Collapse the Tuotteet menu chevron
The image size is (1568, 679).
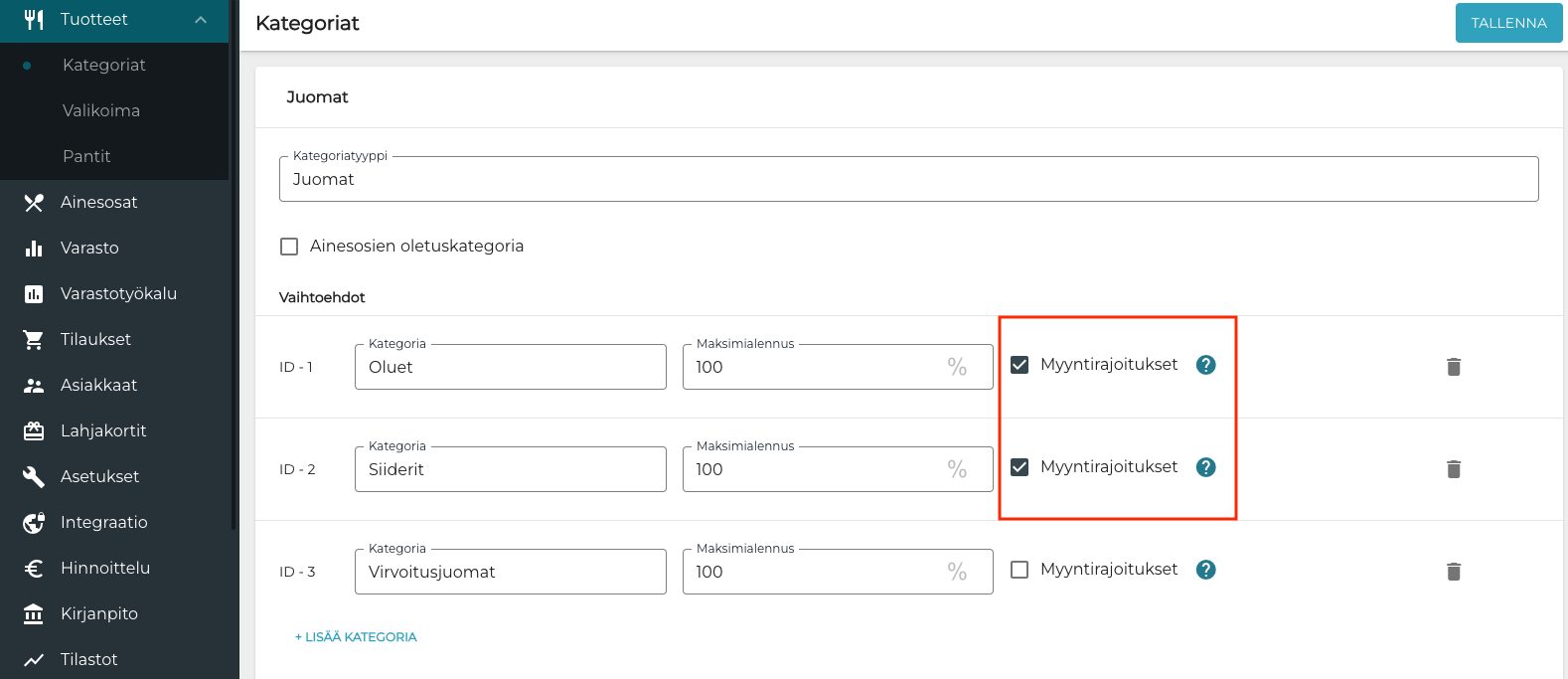[x=201, y=20]
